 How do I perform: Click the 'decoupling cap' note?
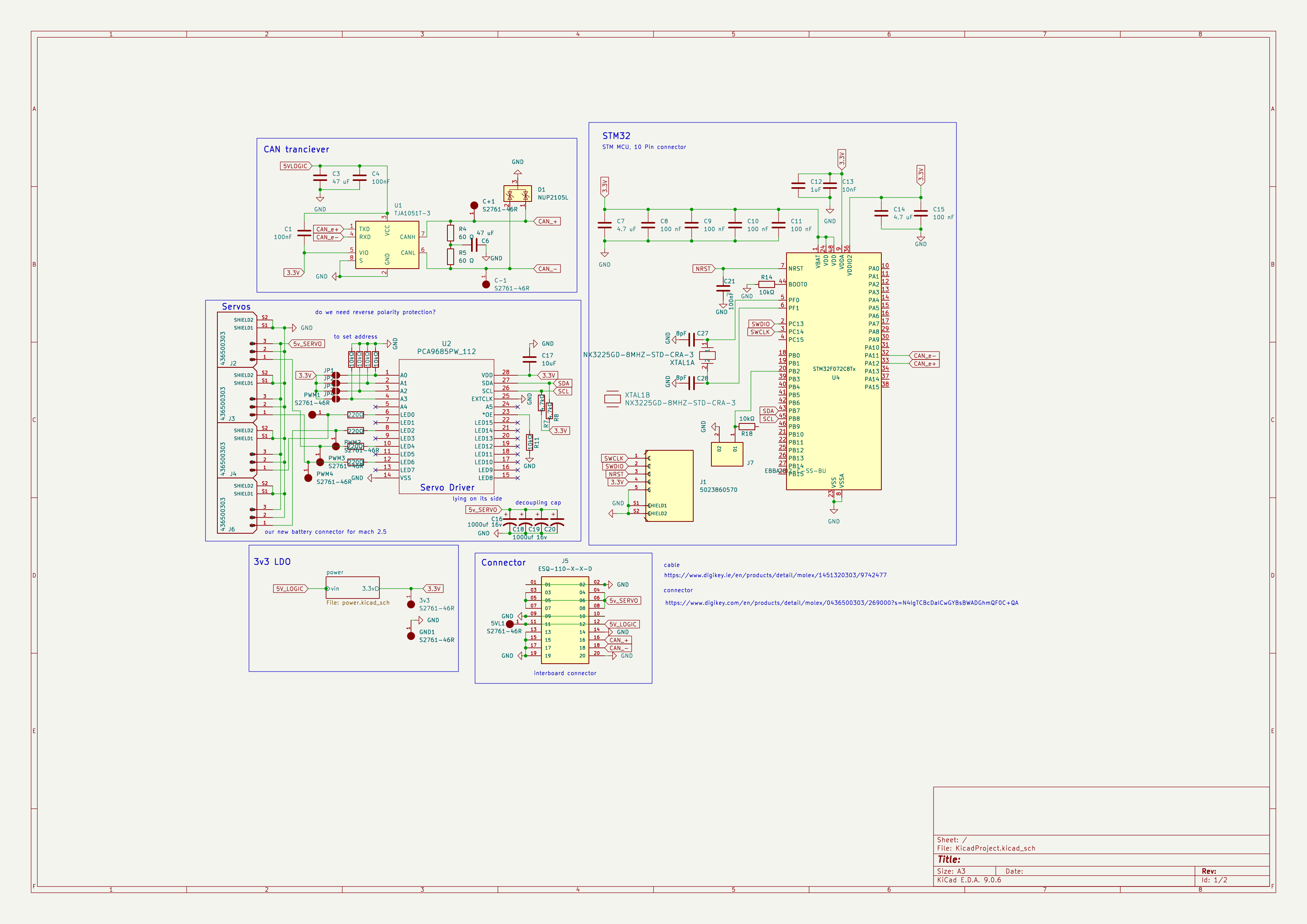click(538, 503)
